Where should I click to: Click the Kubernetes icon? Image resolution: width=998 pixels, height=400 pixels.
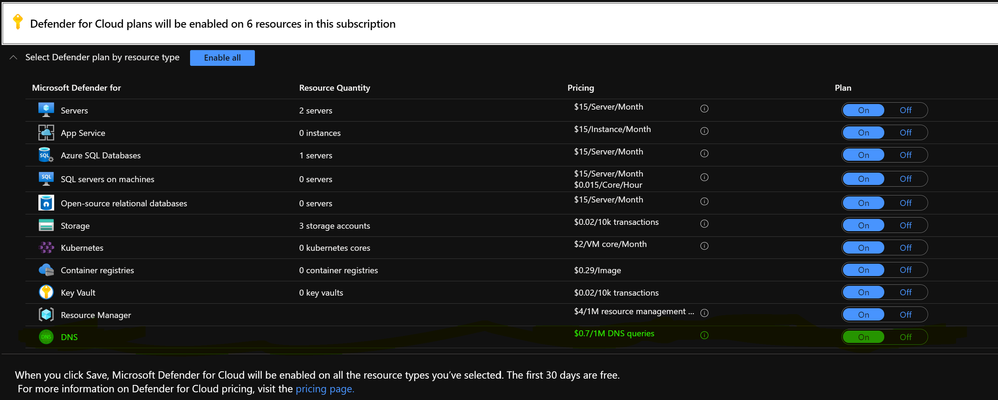(x=46, y=248)
